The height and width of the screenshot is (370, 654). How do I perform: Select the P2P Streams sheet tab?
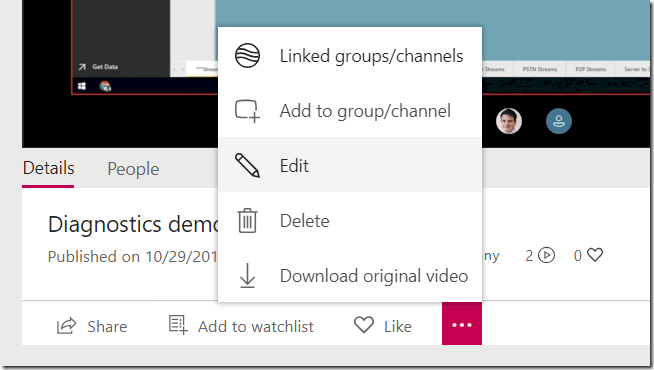pos(591,69)
